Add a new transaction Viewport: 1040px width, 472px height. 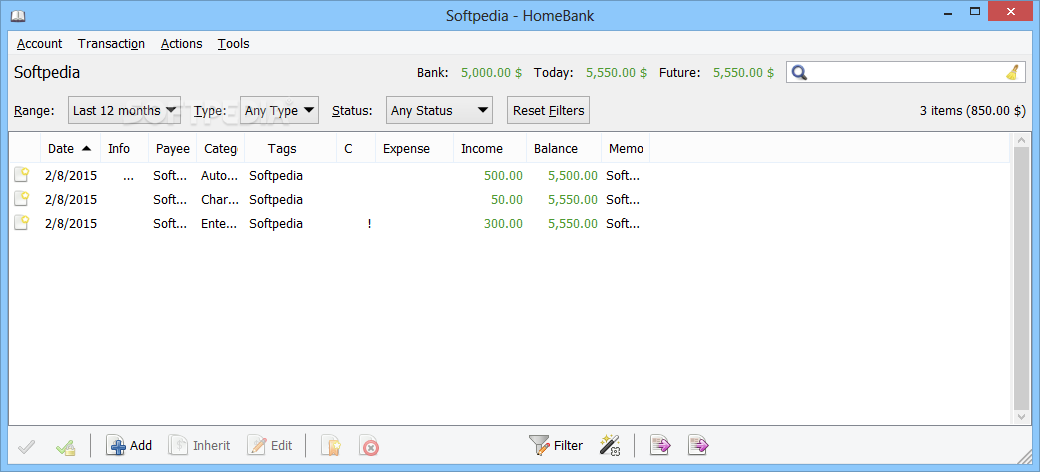(129, 445)
